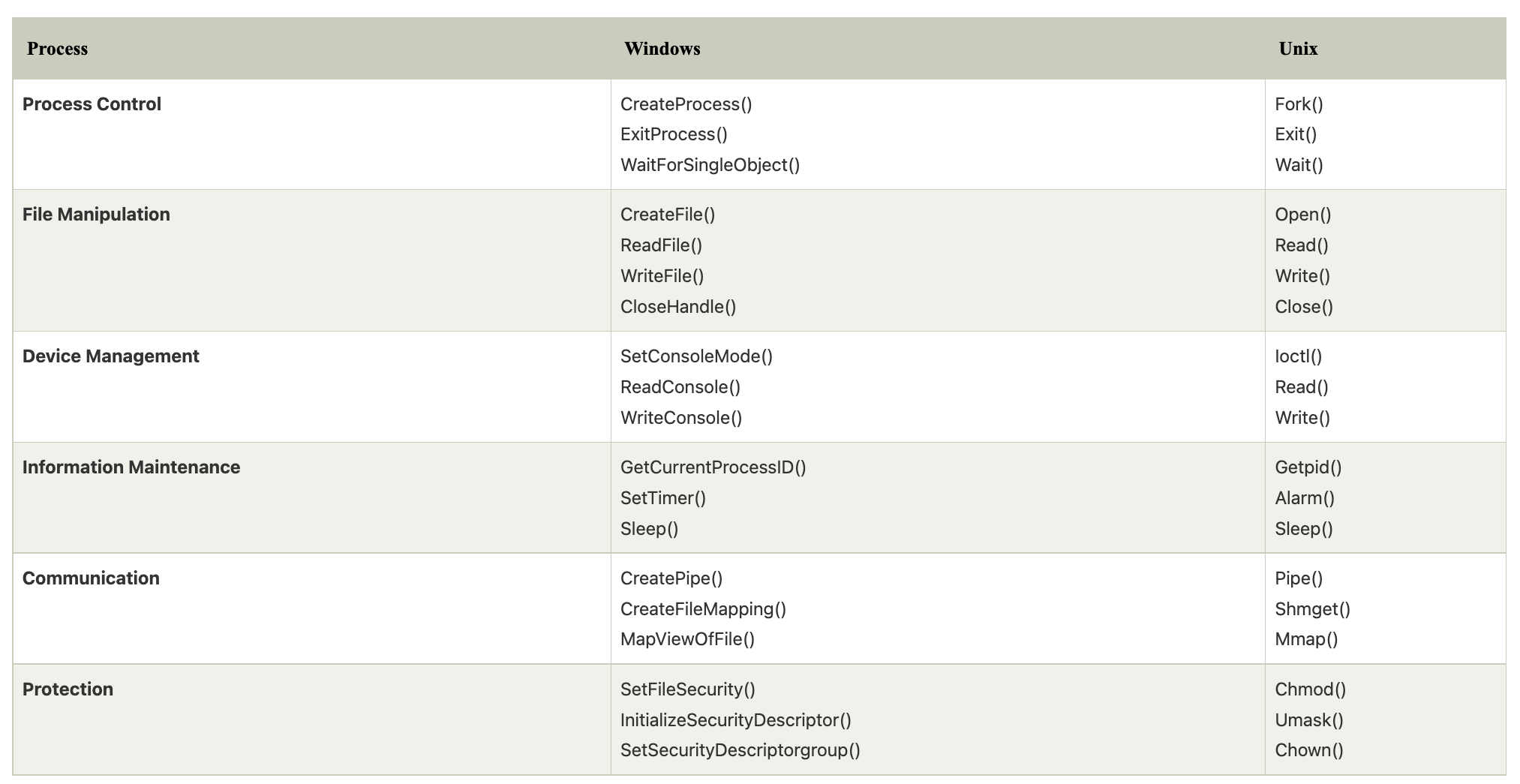
Task: Click CreateFileMapping() text
Action: pyautogui.click(x=703, y=609)
